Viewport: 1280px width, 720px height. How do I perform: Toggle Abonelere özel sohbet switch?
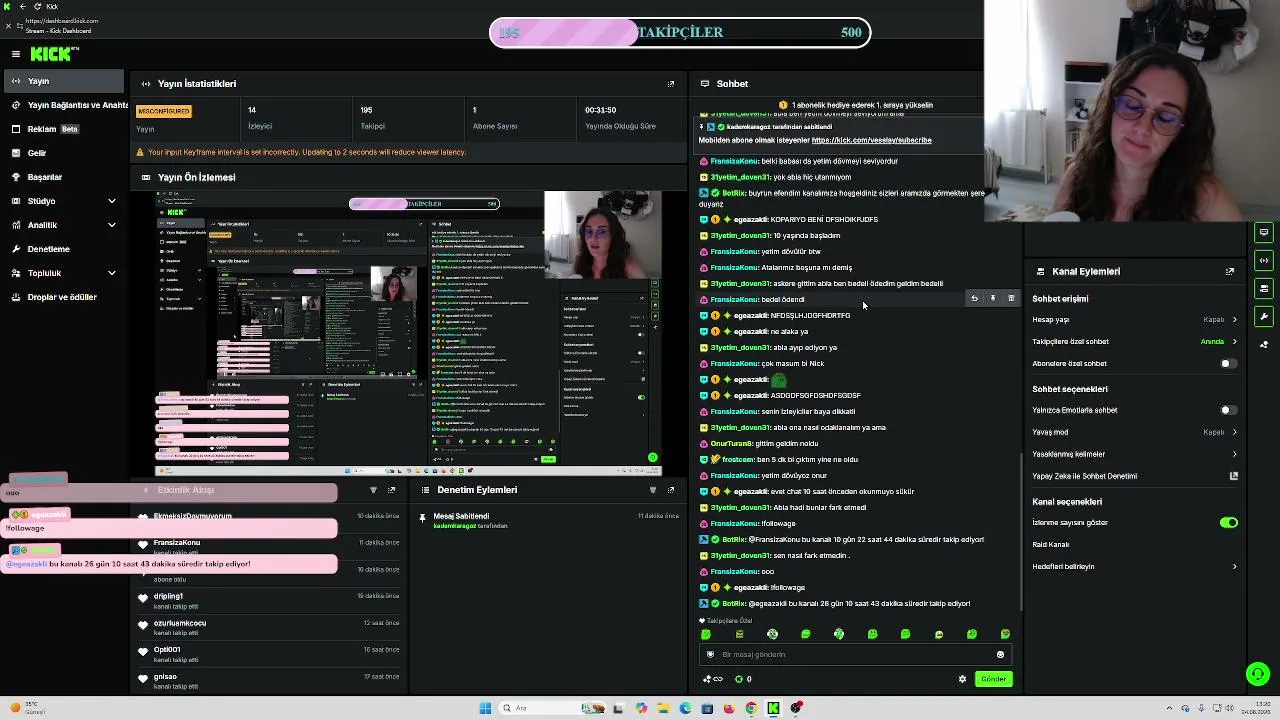pos(1228,364)
